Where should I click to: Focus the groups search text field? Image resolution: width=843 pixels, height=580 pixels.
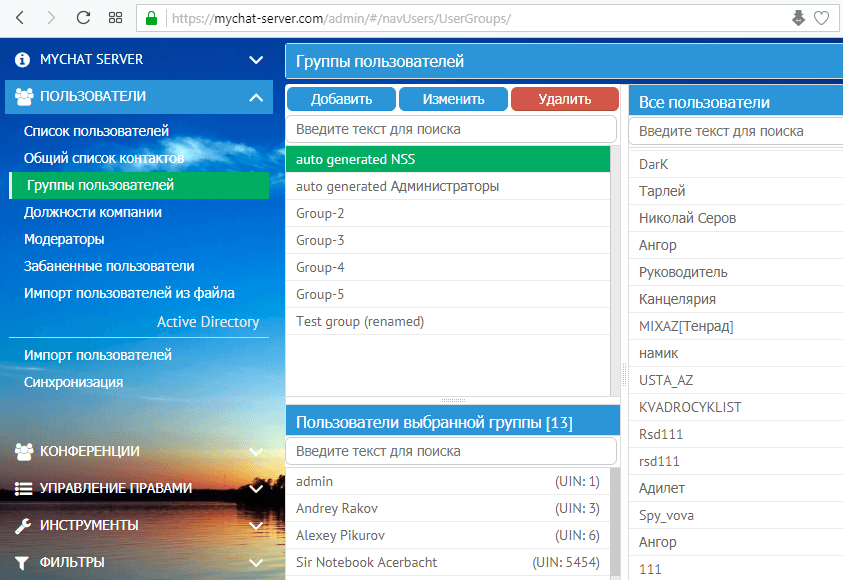[450, 129]
